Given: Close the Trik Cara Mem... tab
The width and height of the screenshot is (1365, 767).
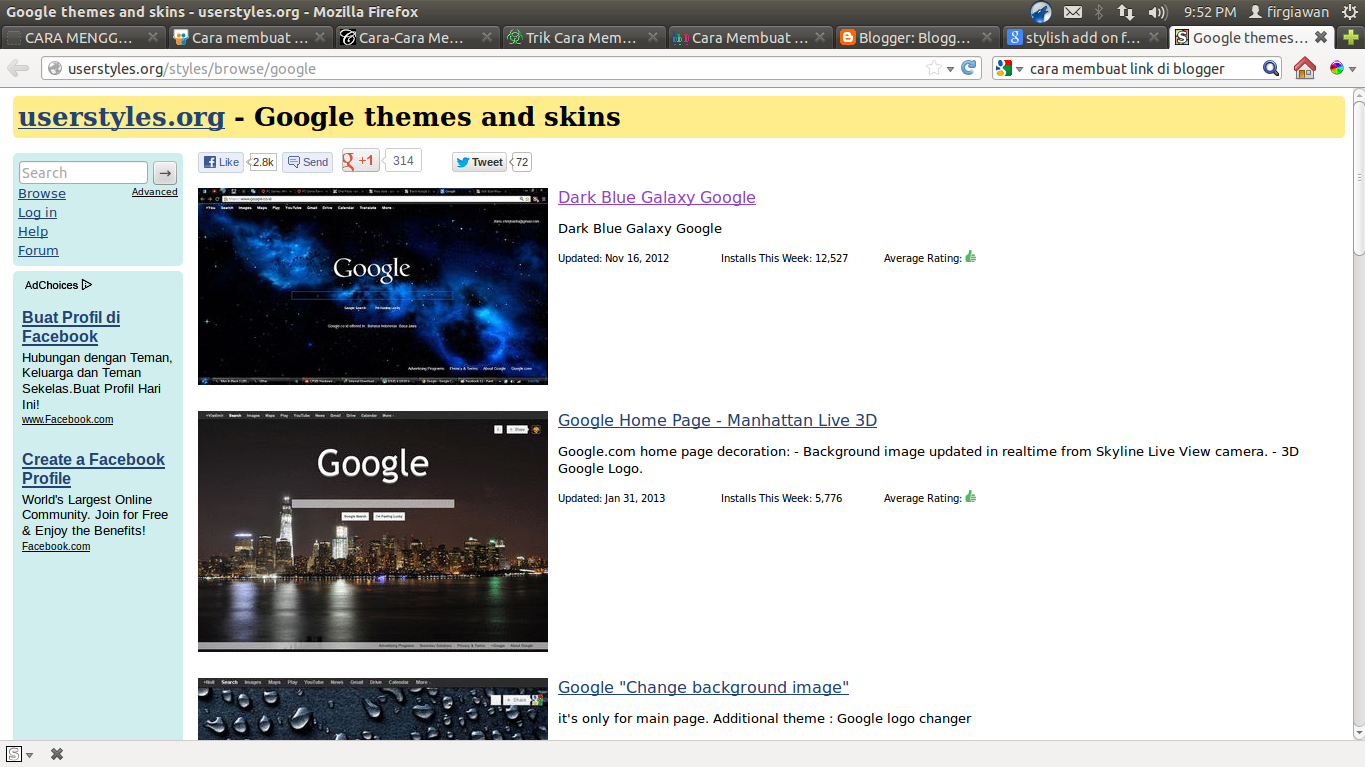Looking at the screenshot, I should tap(653, 38).
